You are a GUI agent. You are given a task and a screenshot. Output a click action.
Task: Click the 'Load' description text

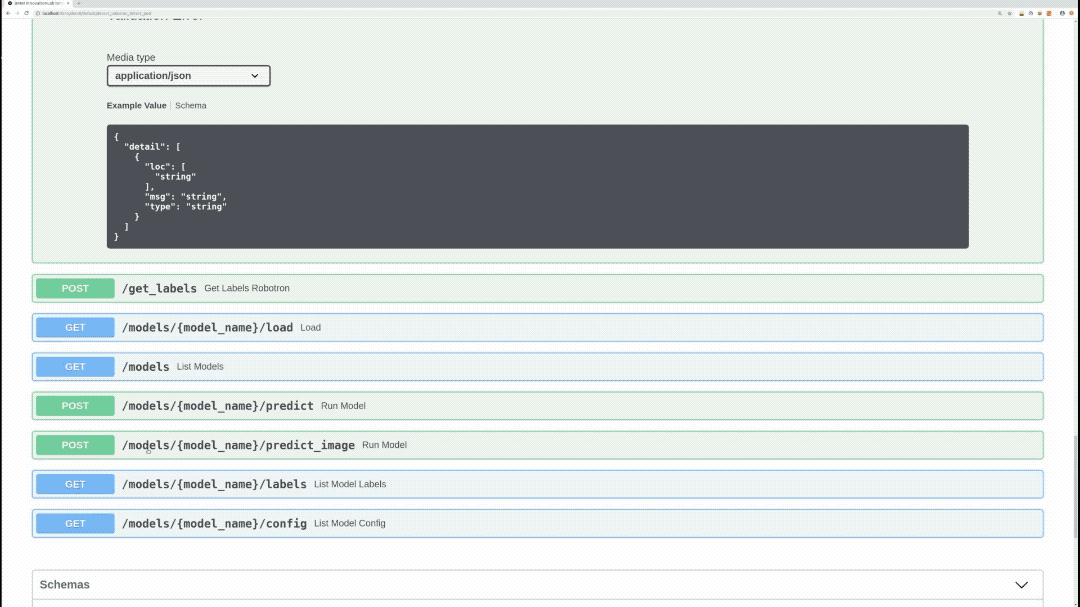coord(311,327)
